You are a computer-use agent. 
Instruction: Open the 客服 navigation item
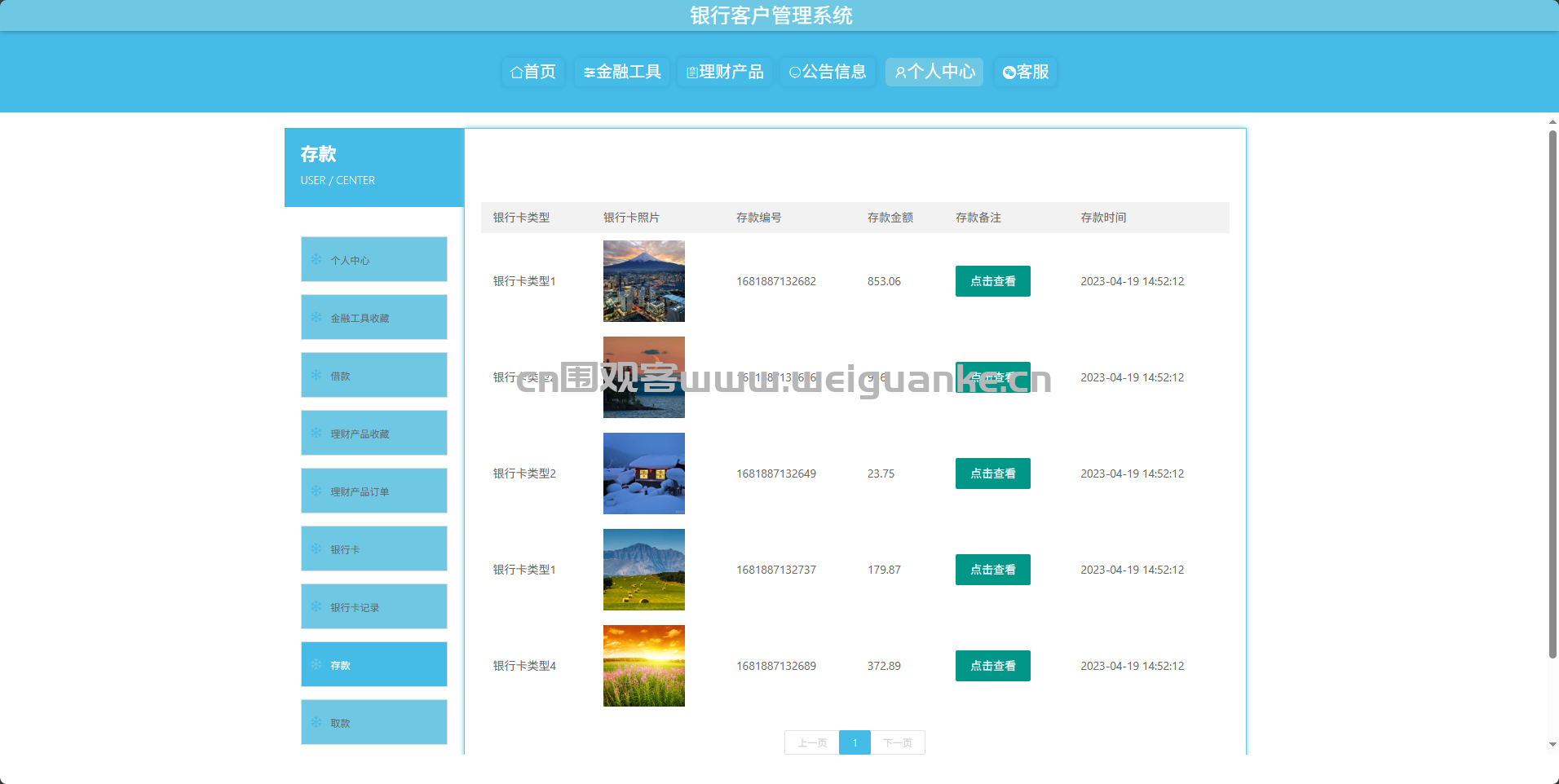[x=1026, y=72]
